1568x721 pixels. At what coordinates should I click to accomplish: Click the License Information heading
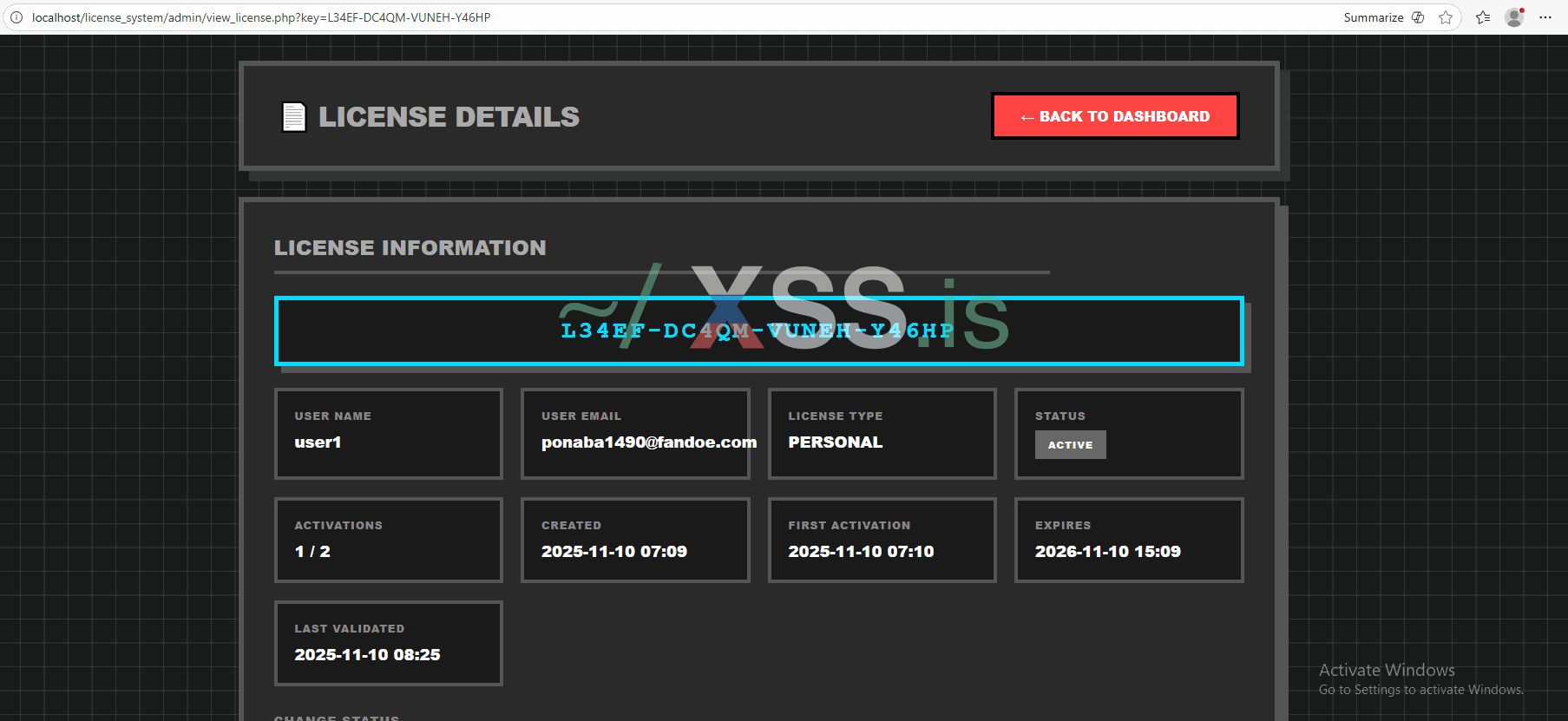410,248
